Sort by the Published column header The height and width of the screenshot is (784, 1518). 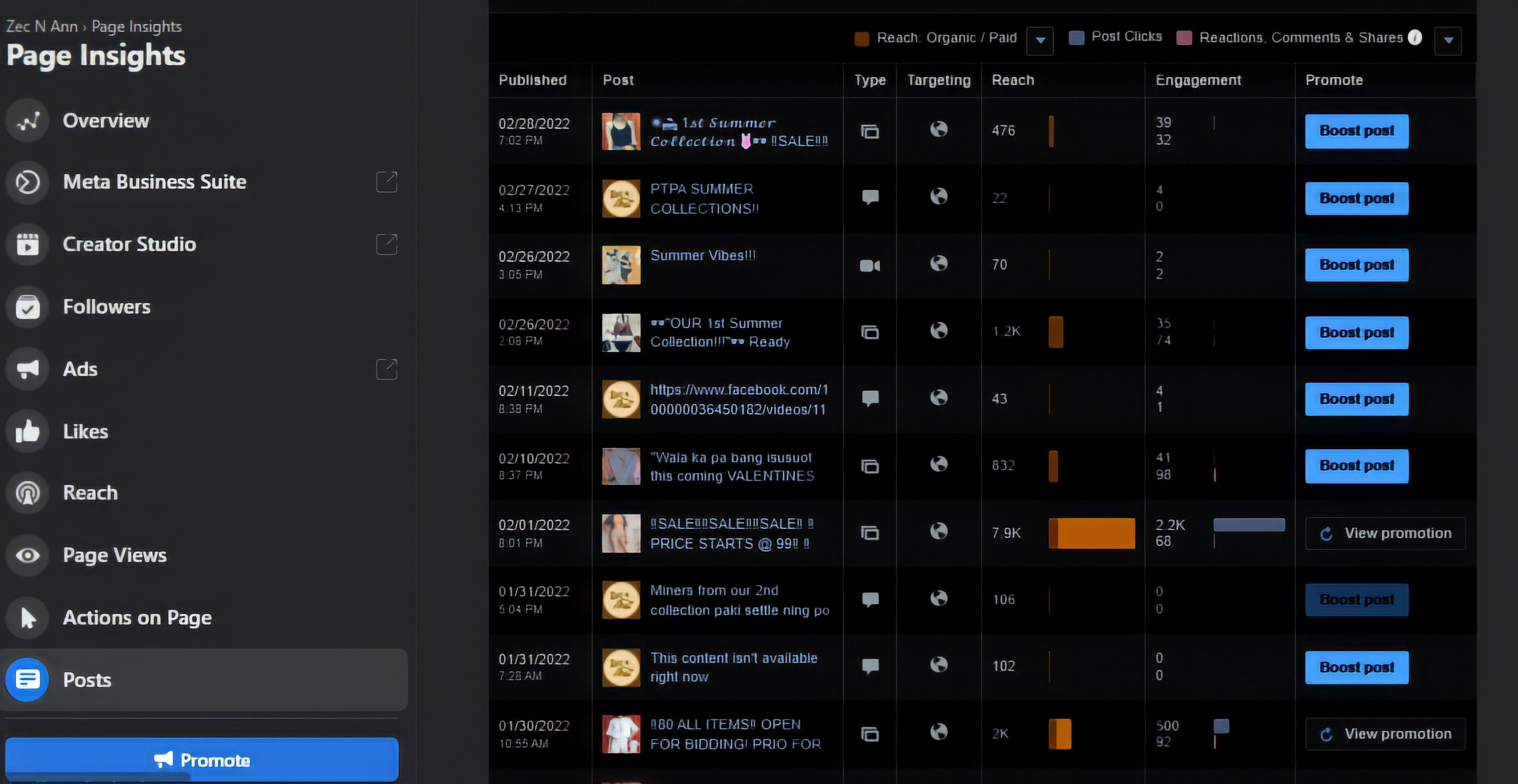[532, 80]
